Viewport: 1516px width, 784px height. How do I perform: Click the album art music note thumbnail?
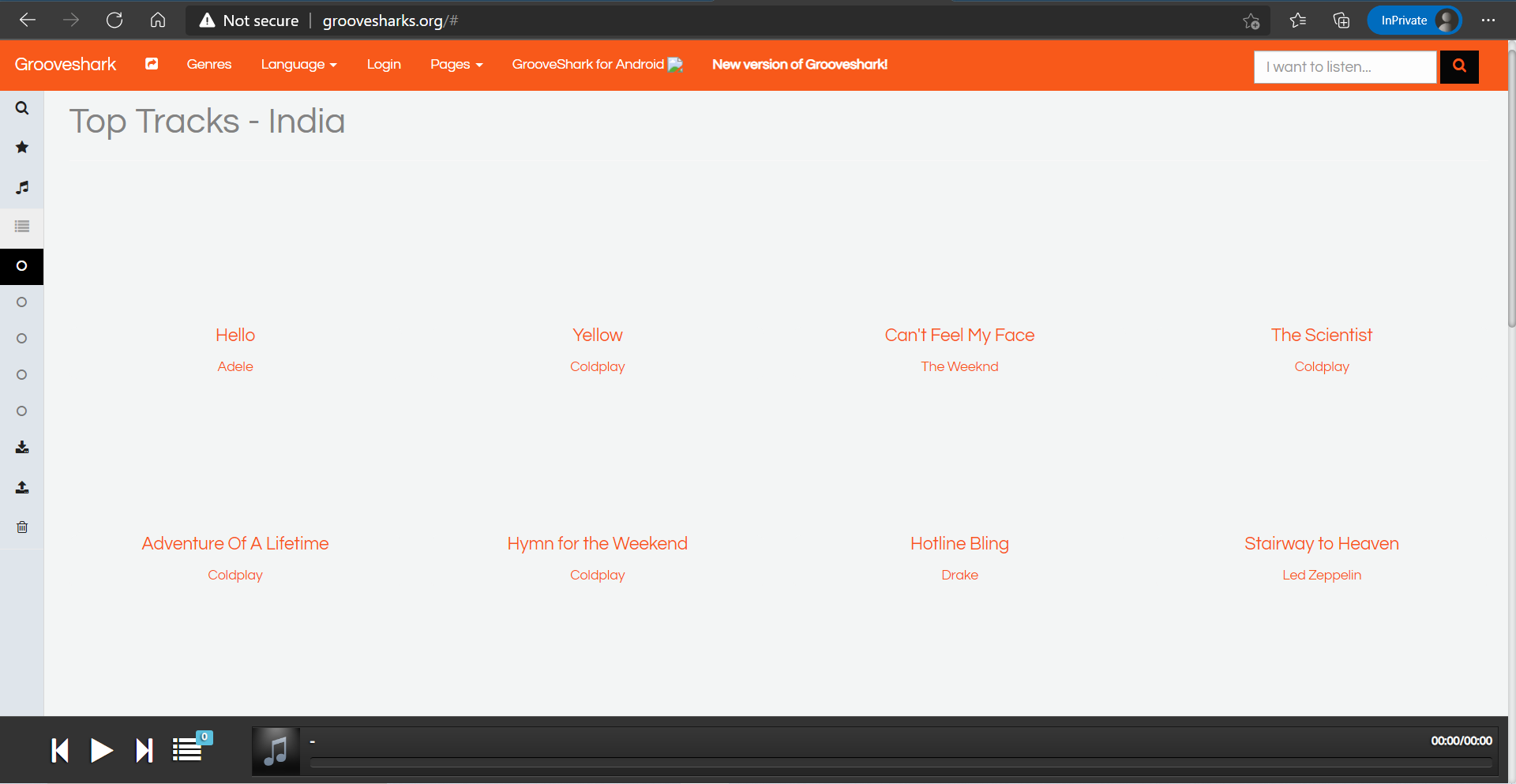coord(276,750)
